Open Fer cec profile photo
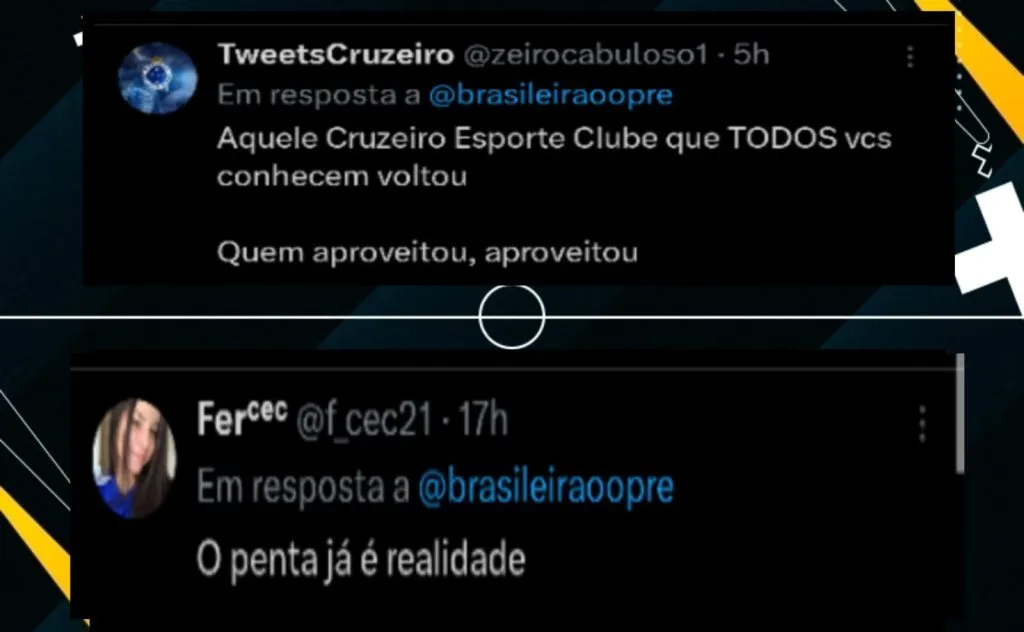This screenshot has height=632, width=1024. (x=134, y=458)
